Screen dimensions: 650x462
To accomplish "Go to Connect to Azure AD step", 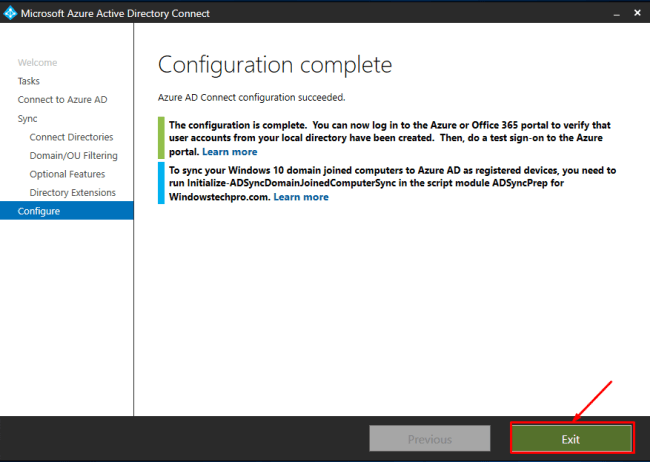I will [63, 100].
